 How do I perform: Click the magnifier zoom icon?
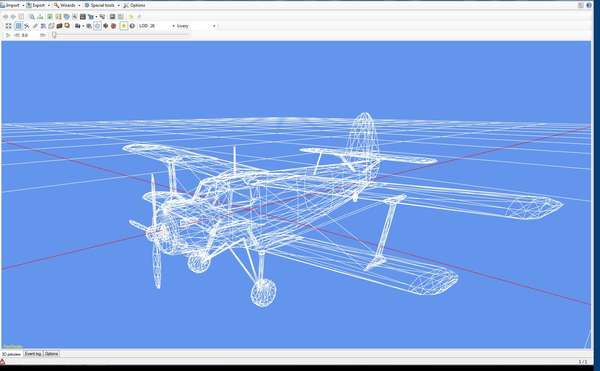coord(32,17)
